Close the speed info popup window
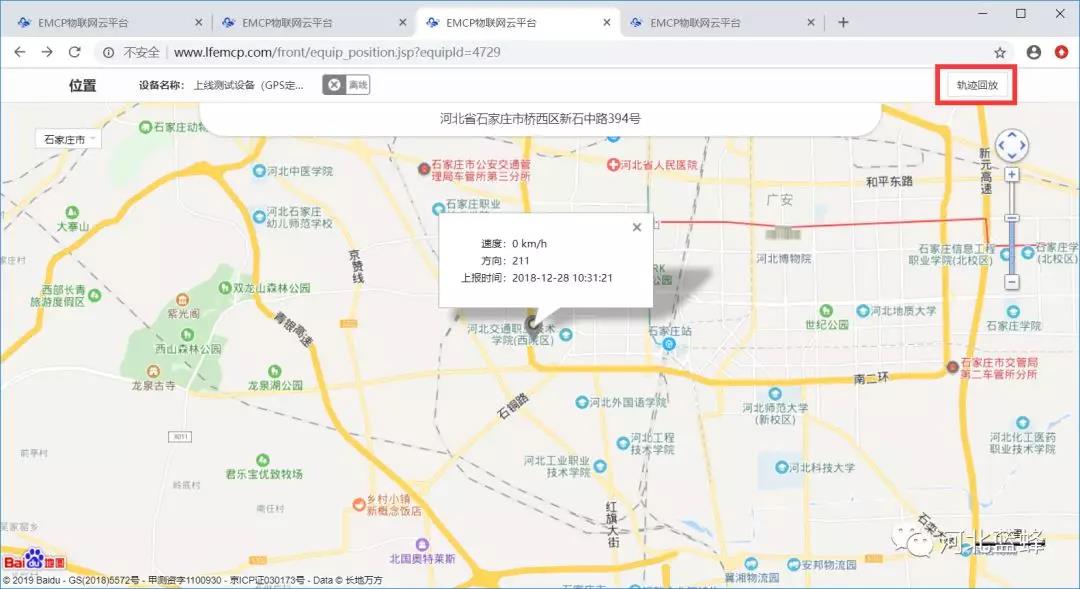Image resolution: width=1080 pixels, height=589 pixels. (637, 227)
